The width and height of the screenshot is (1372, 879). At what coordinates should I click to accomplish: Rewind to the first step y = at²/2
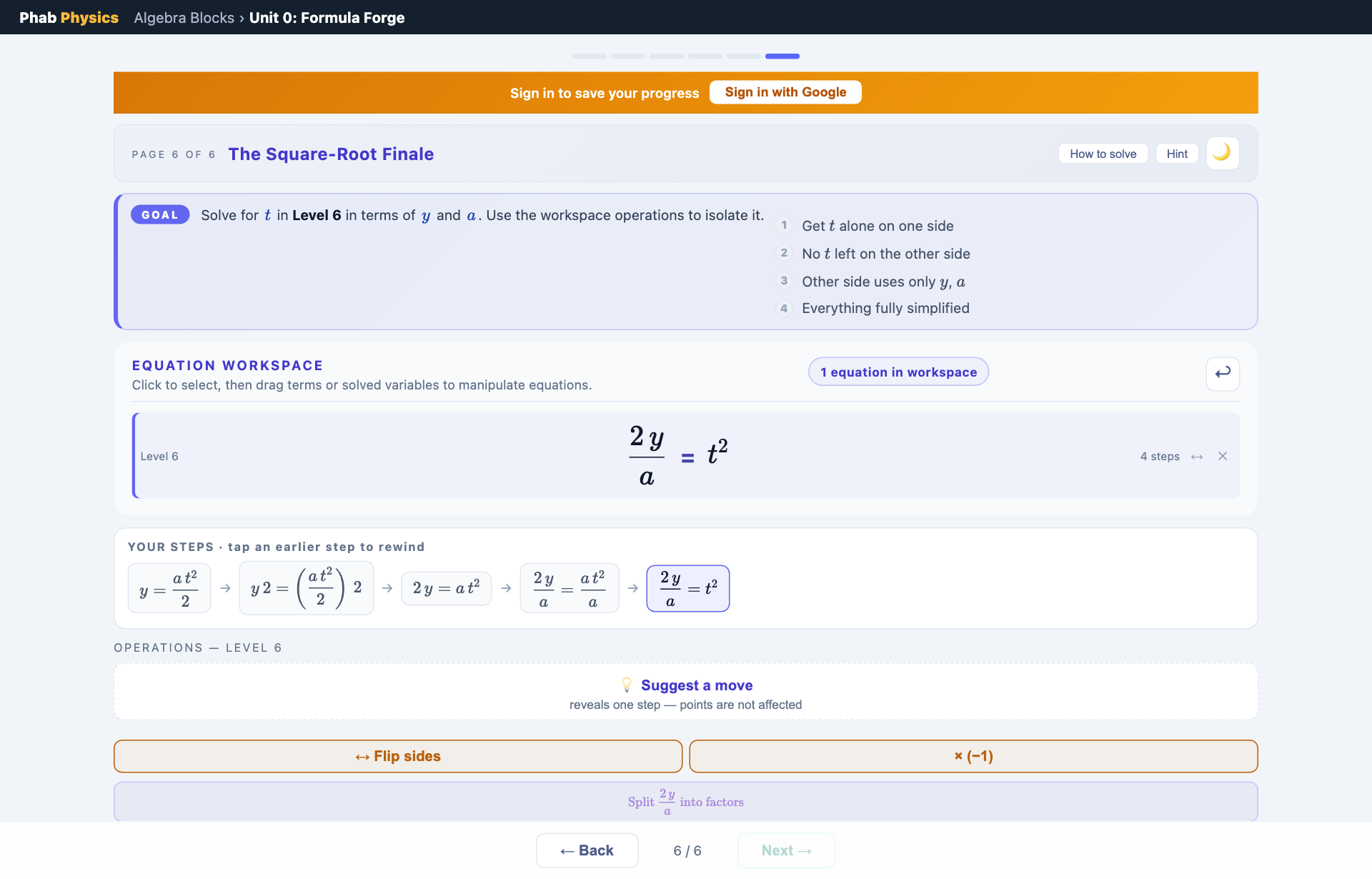tap(169, 588)
